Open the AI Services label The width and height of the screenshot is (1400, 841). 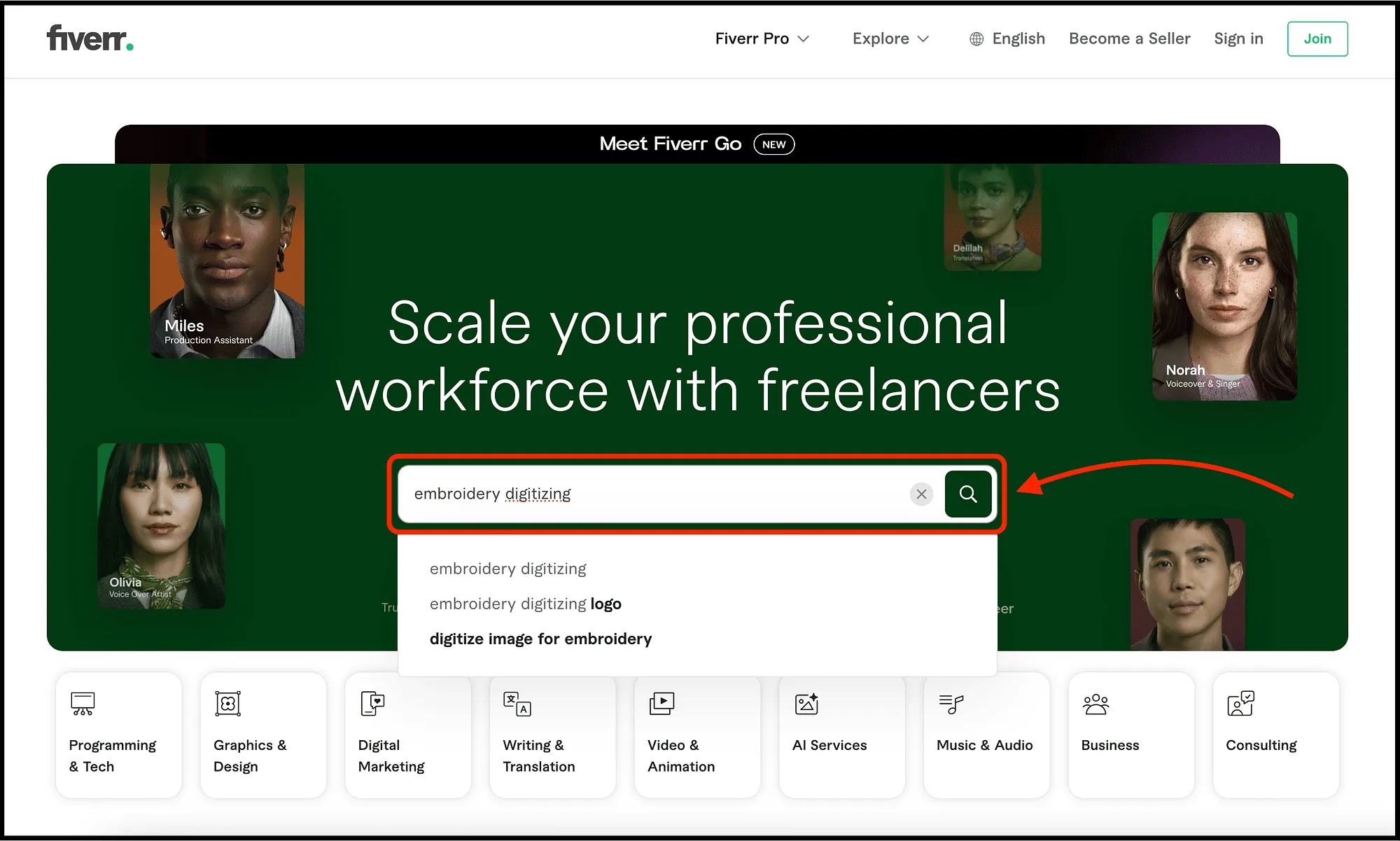coord(829,745)
